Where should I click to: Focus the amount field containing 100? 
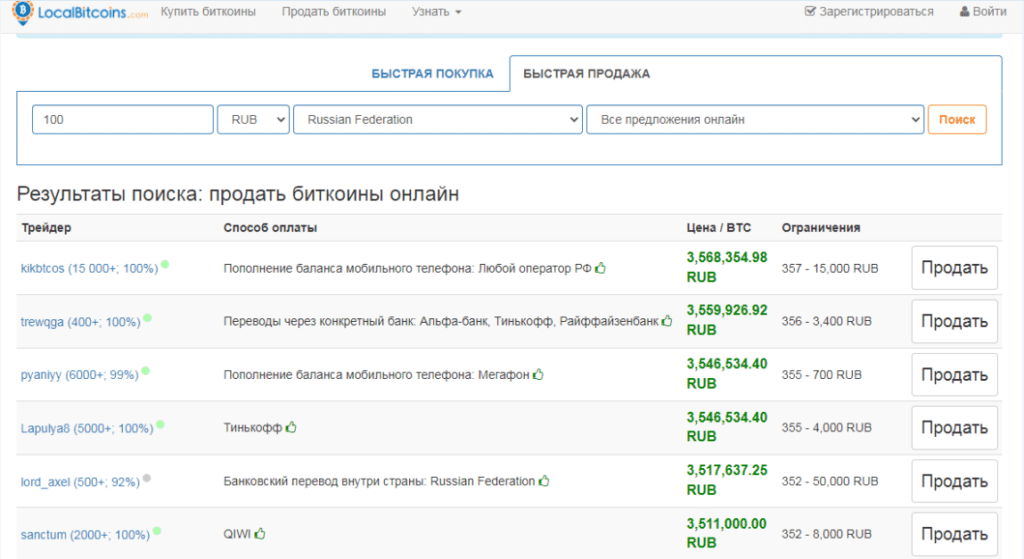123,120
